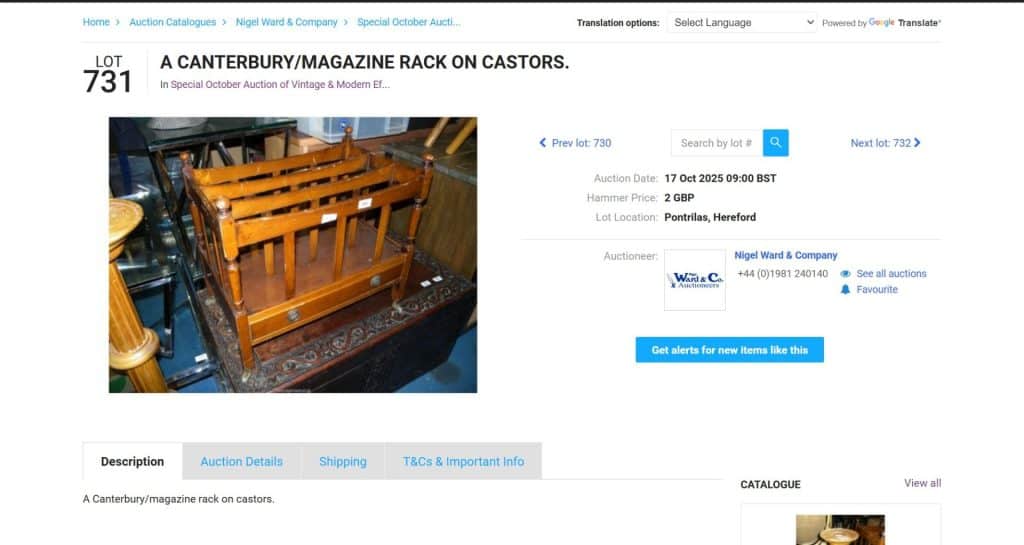1024x545 pixels.
Task: Open the Nigel Ward & Company auctioneer link
Action: [x=786, y=255]
